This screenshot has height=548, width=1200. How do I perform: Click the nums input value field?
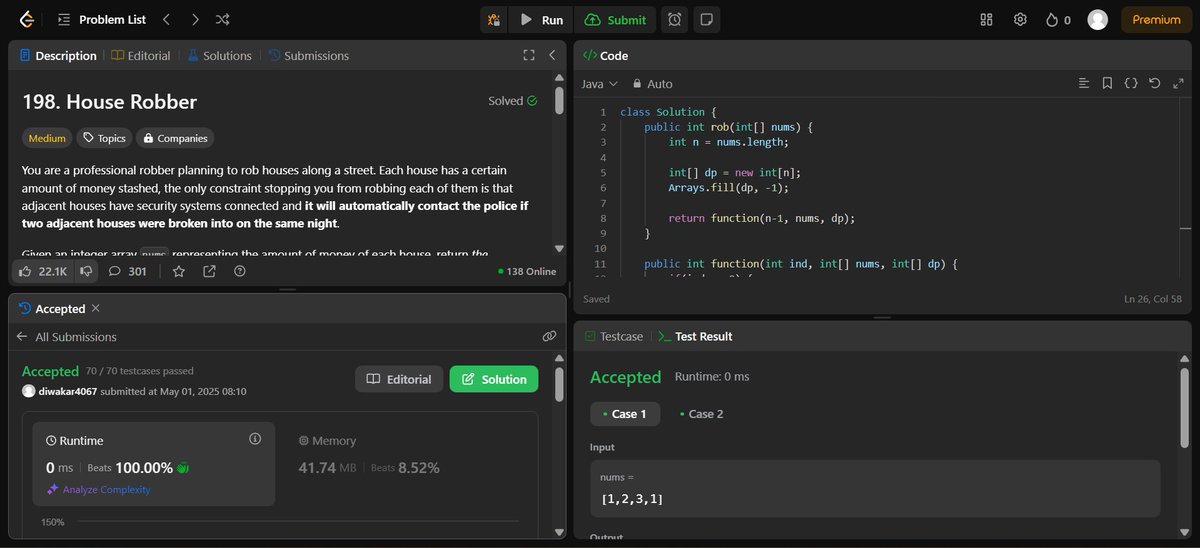[875, 488]
